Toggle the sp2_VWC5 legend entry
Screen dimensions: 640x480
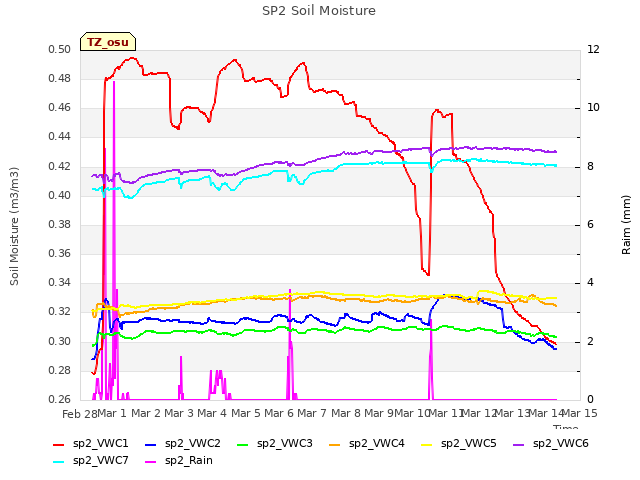pyautogui.click(x=459, y=444)
